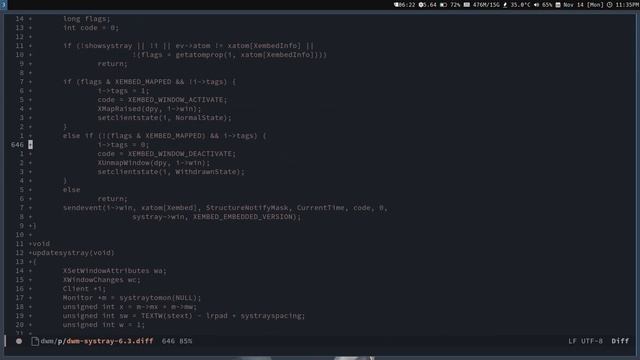Viewport: 640px width, 360px height.
Task: Click the '+updatesystray(void)' function line
Action: (x=71, y=253)
